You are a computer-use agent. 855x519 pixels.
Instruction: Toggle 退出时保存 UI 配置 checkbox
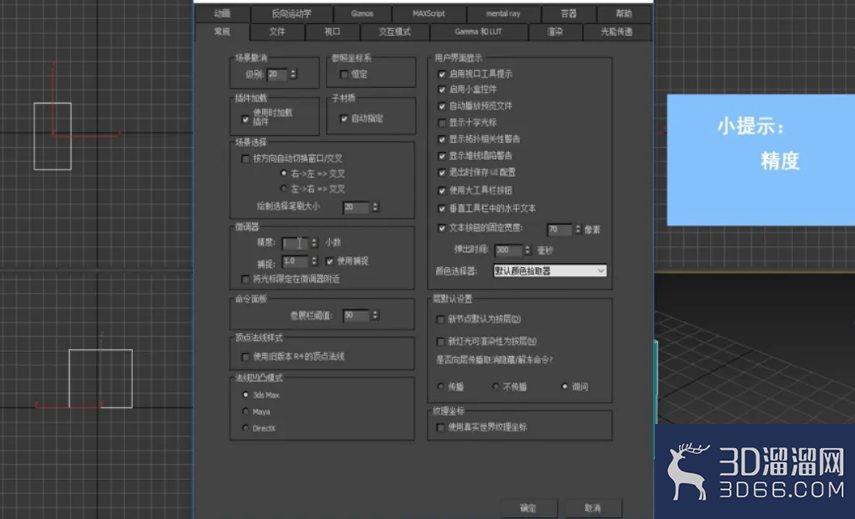pyautogui.click(x=442, y=172)
